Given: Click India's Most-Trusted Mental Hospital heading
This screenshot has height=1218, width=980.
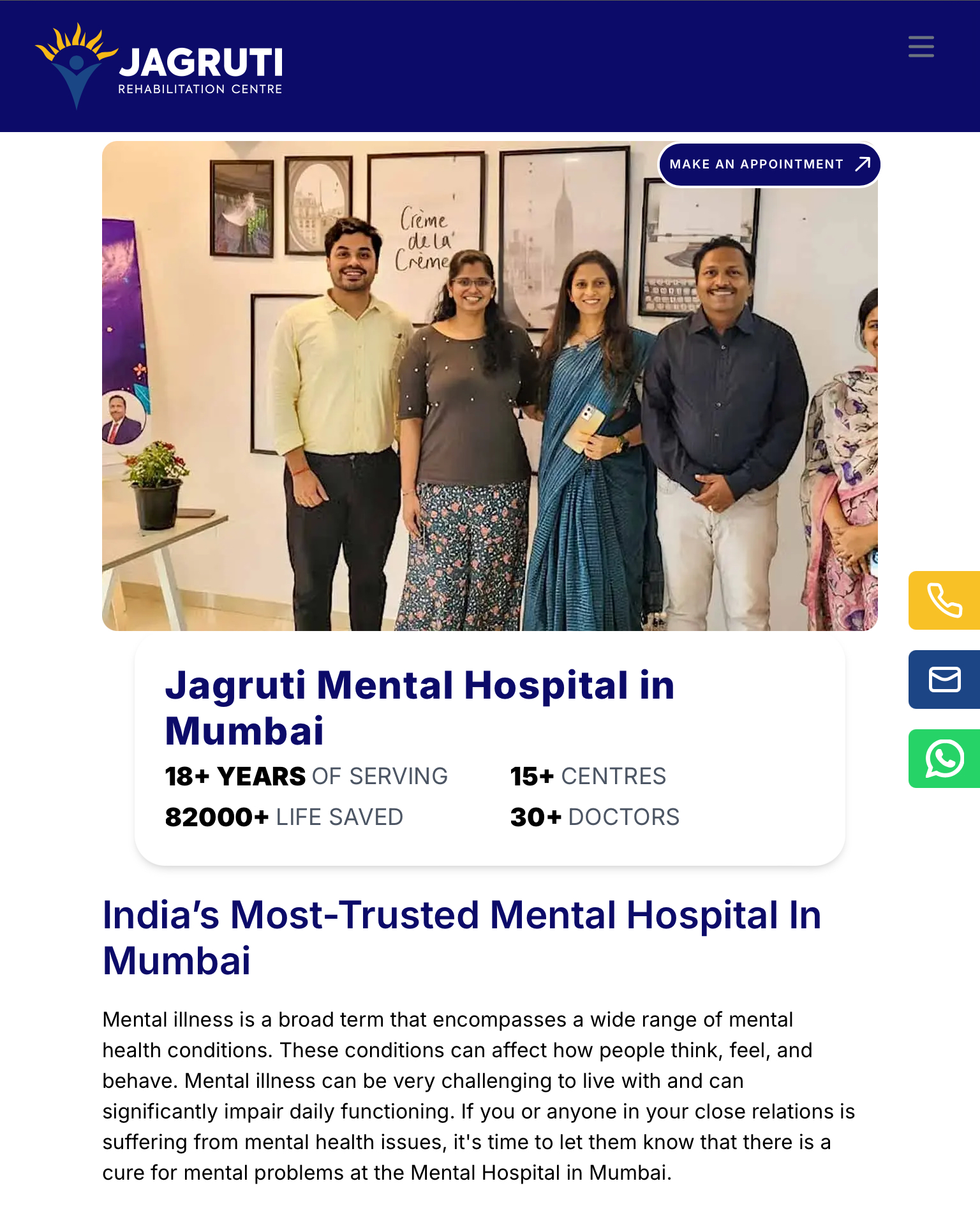Looking at the screenshot, I should point(462,937).
